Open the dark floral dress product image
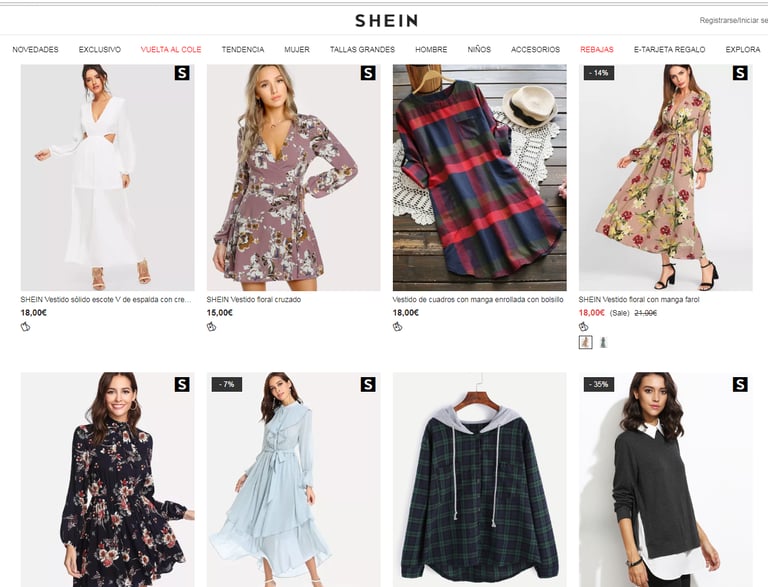Image resolution: width=768 pixels, height=587 pixels. tap(107, 480)
